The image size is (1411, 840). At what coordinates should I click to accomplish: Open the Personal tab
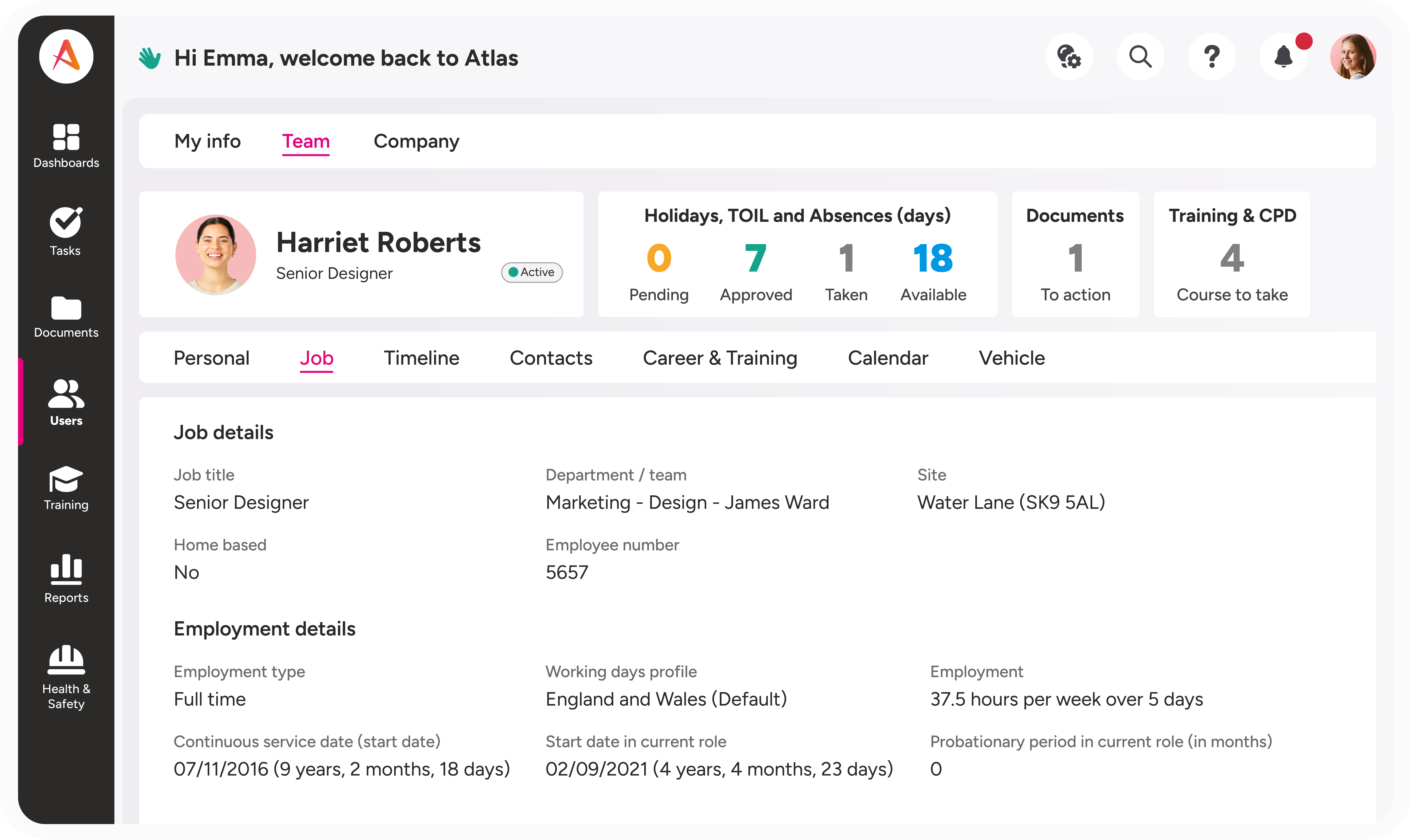[211, 358]
